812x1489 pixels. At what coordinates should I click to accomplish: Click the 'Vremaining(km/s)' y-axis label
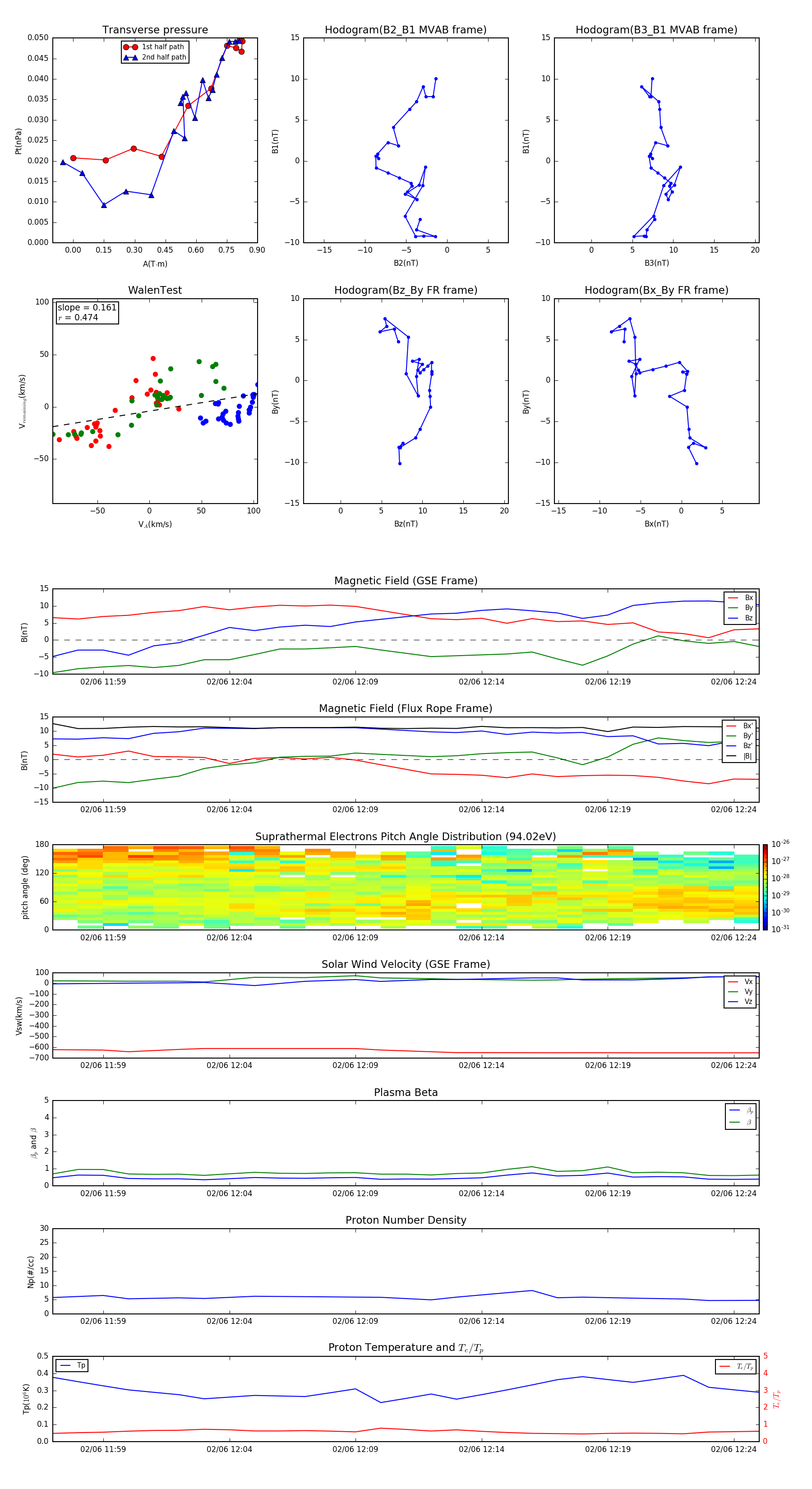22,401
